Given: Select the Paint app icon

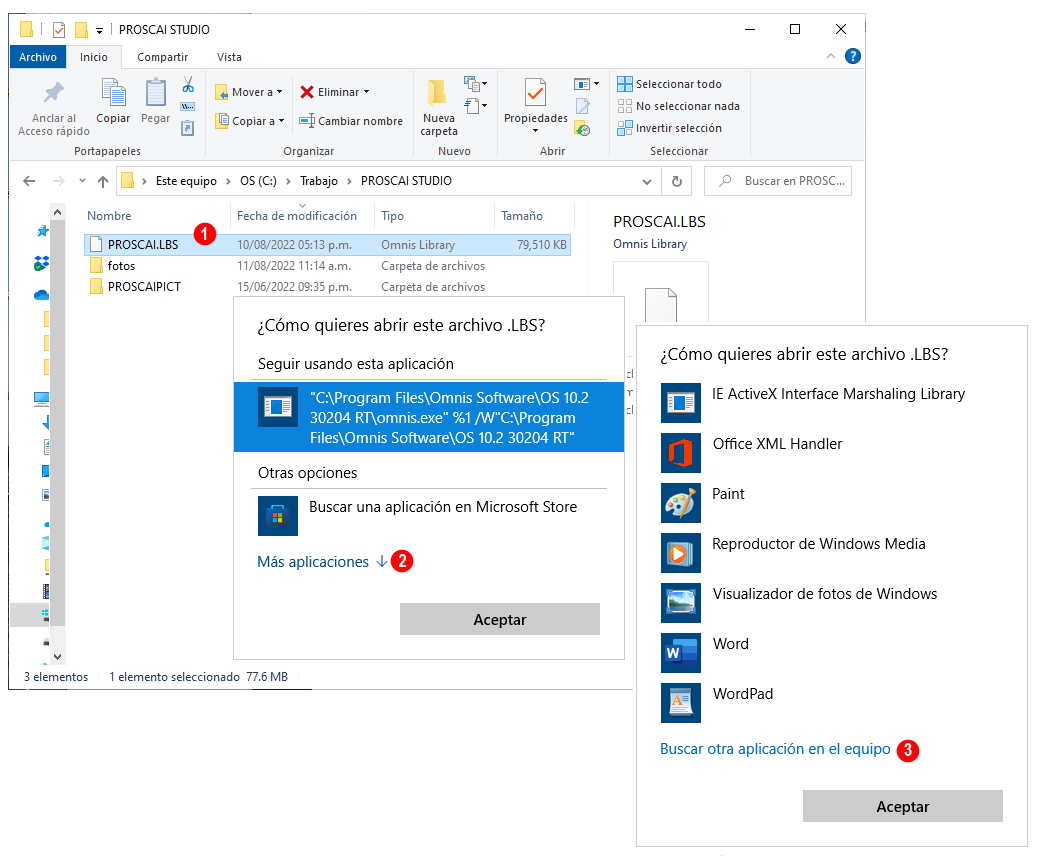Looking at the screenshot, I should (680, 503).
